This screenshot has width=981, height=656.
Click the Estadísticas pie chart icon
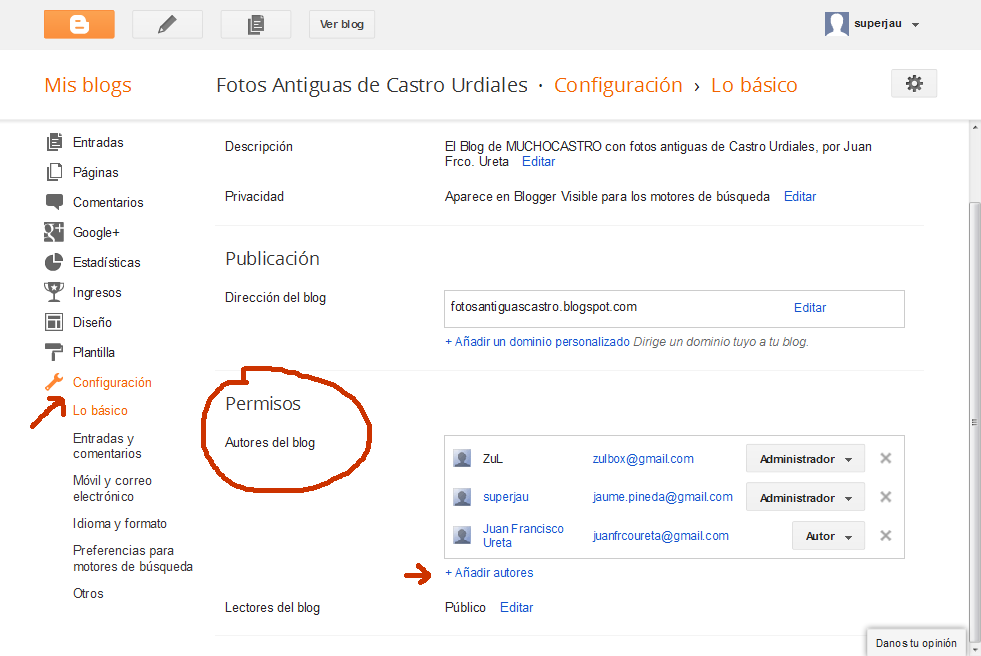54,262
